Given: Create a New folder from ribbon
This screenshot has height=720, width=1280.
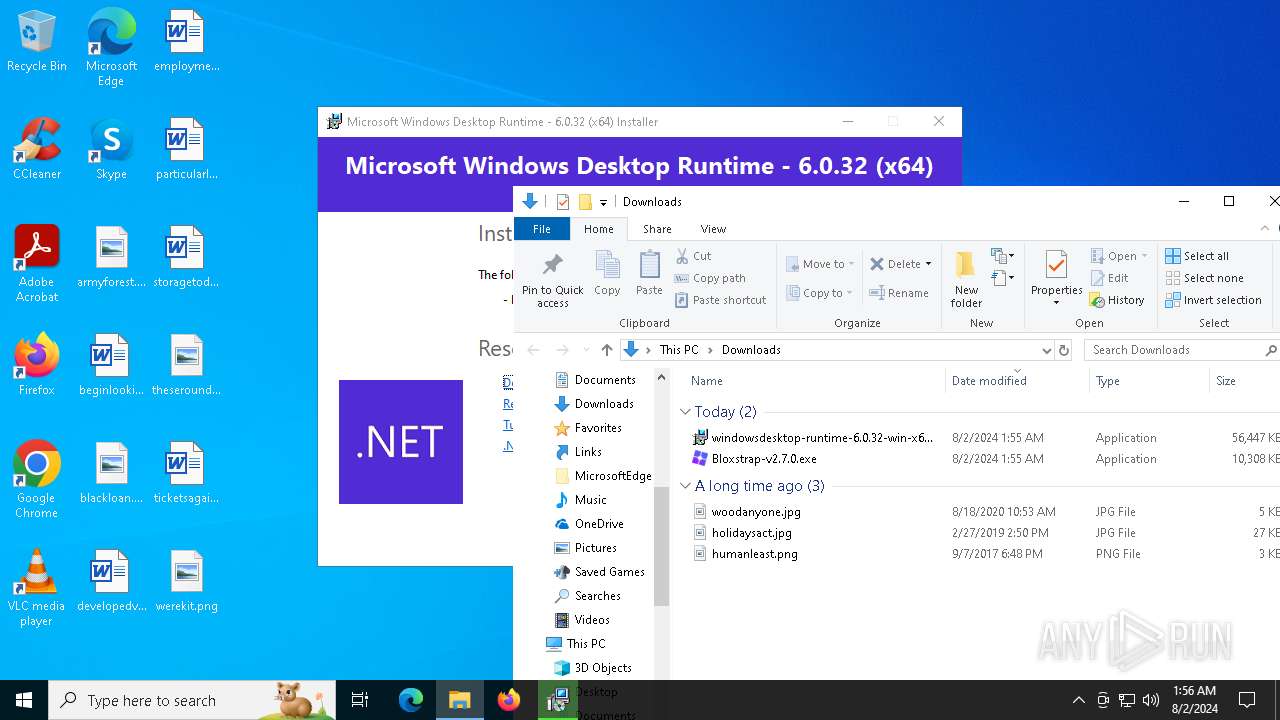Looking at the screenshot, I should tap(966, 279).
